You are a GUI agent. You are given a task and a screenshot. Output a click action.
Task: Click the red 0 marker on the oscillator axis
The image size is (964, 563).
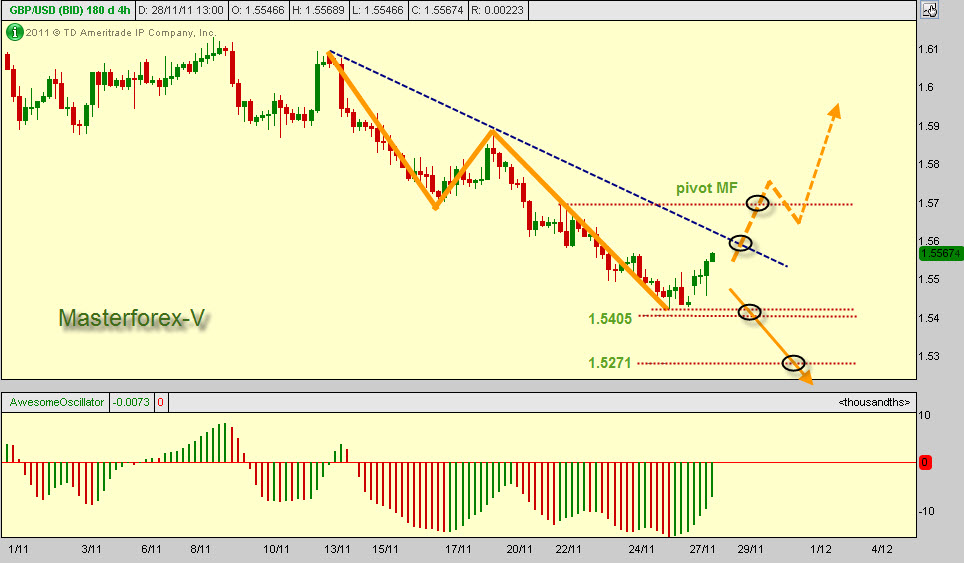(x=925, y=462)
